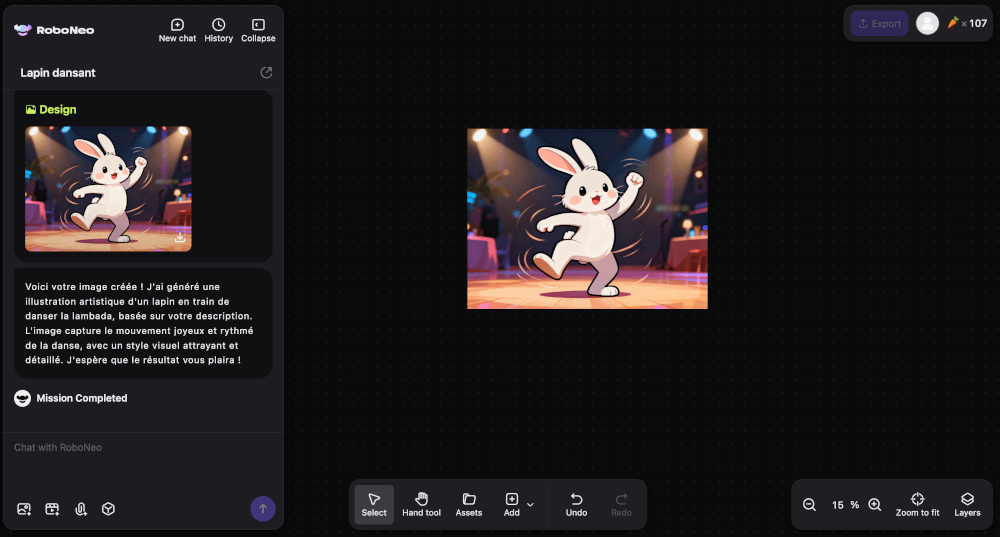This screenshot has height=537, width=1000.
Task: Click the video generation icon in chat bar
Action: (52, 509)
